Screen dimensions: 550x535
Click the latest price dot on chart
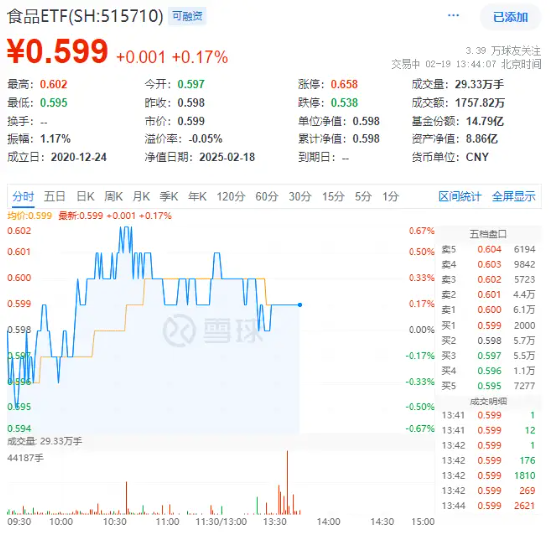(x=300, y=305)
